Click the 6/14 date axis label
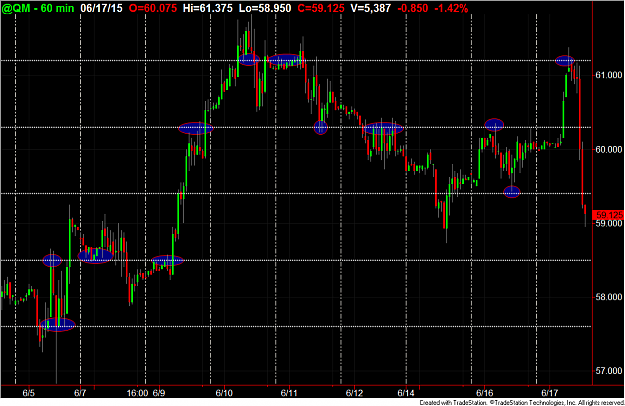 tap(406, 393)
